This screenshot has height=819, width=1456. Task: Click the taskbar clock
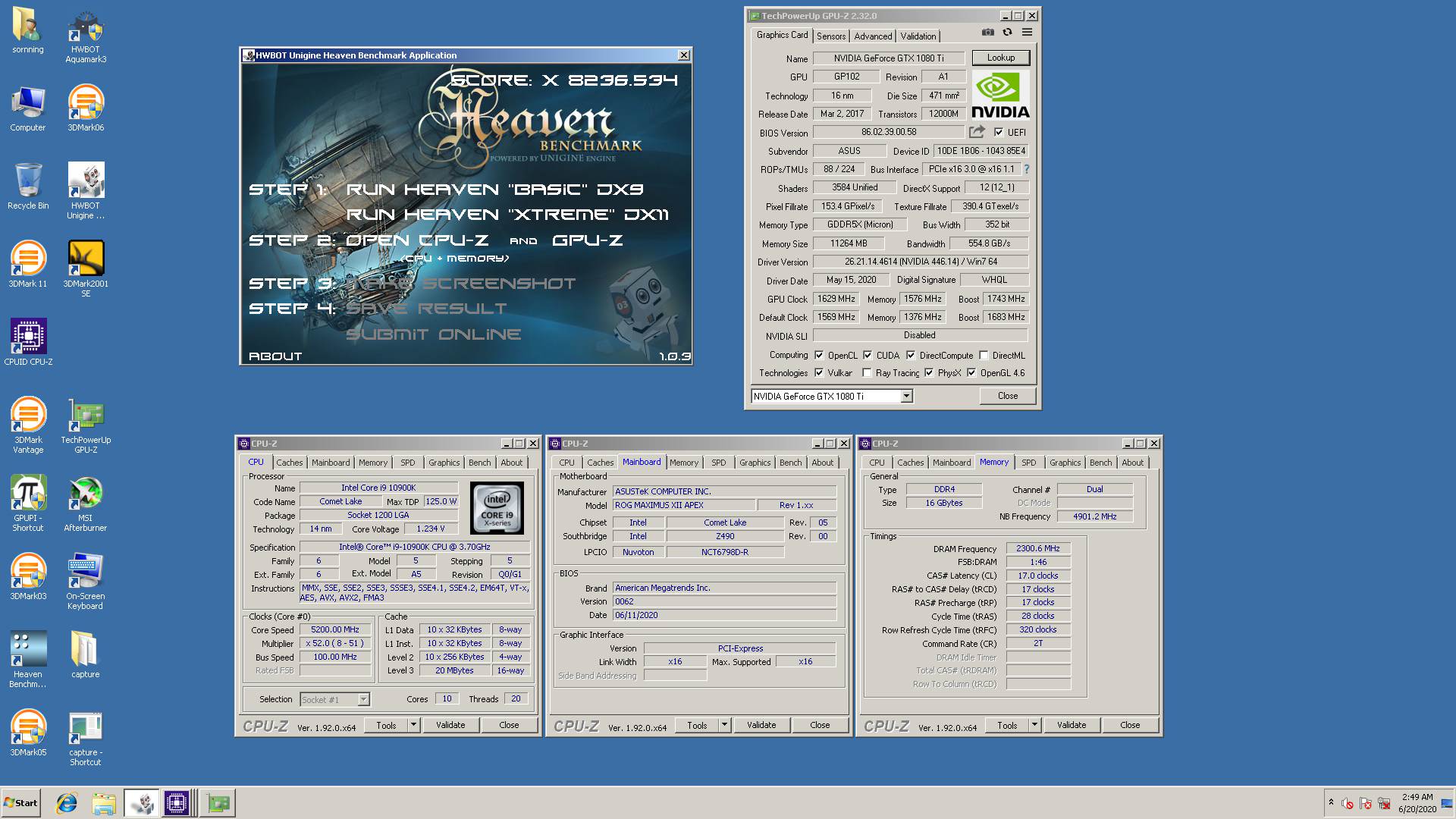[x=1417, y=803]
